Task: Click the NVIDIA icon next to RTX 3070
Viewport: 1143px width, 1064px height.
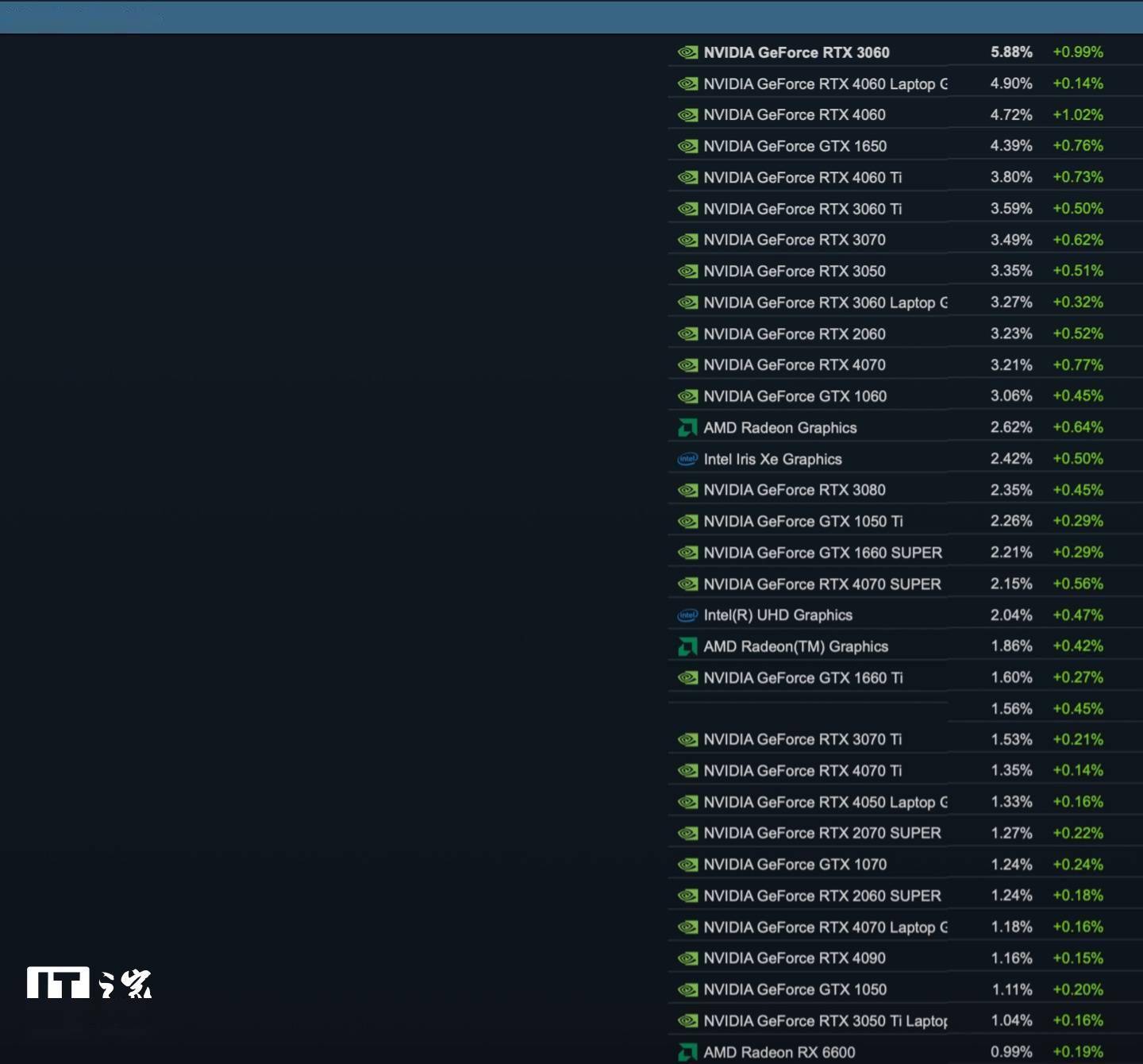Action: click(x=687, y=240)
